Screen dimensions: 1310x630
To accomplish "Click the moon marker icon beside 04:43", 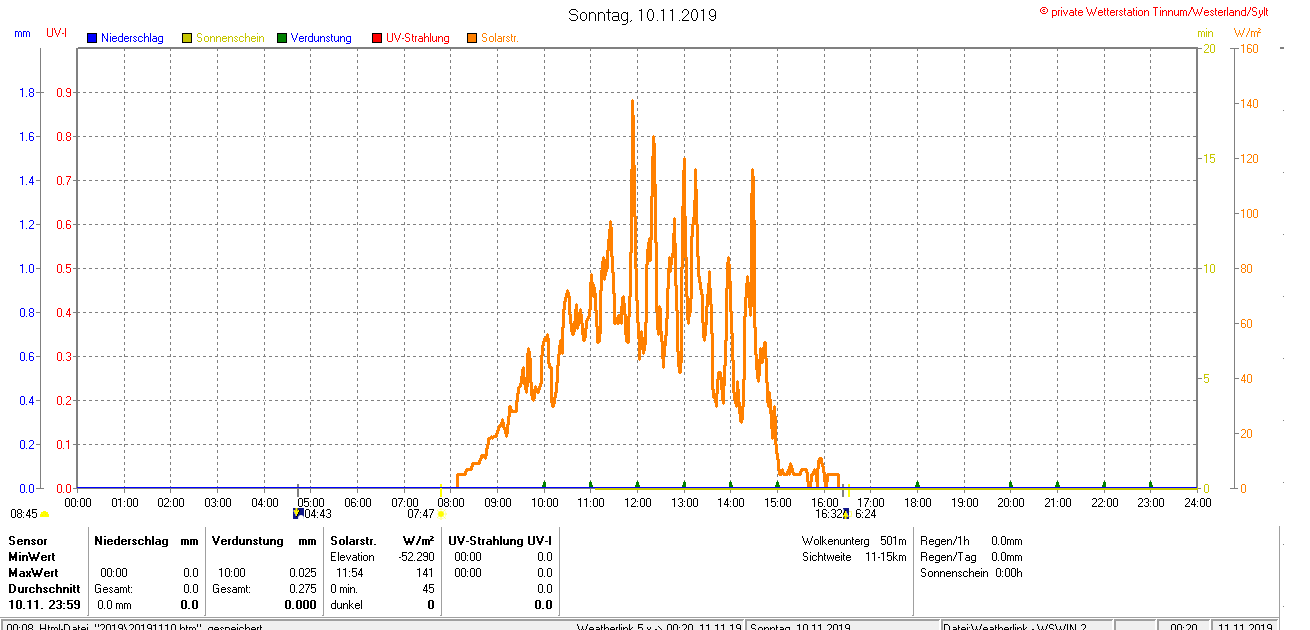I will (297, 513).
